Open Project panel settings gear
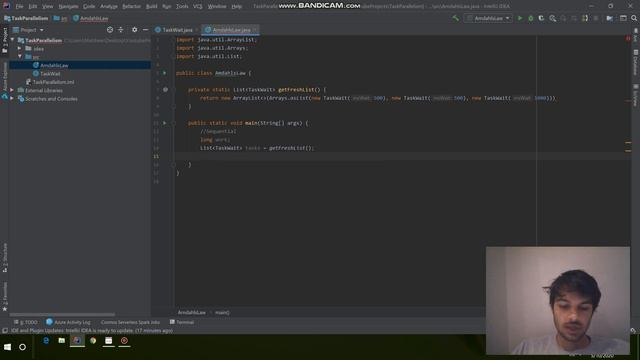This screenshot has width=640, height=360. click(134, 30)
